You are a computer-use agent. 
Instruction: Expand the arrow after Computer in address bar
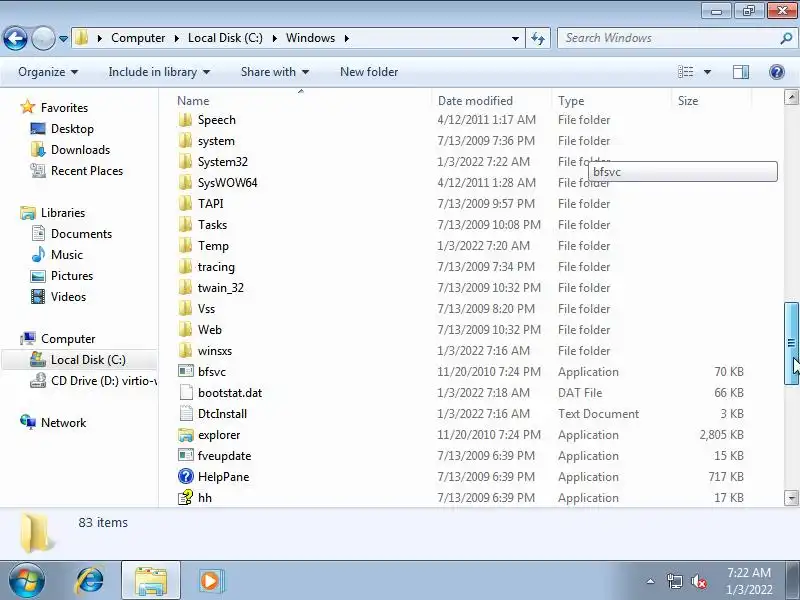[x=177, y=38]
